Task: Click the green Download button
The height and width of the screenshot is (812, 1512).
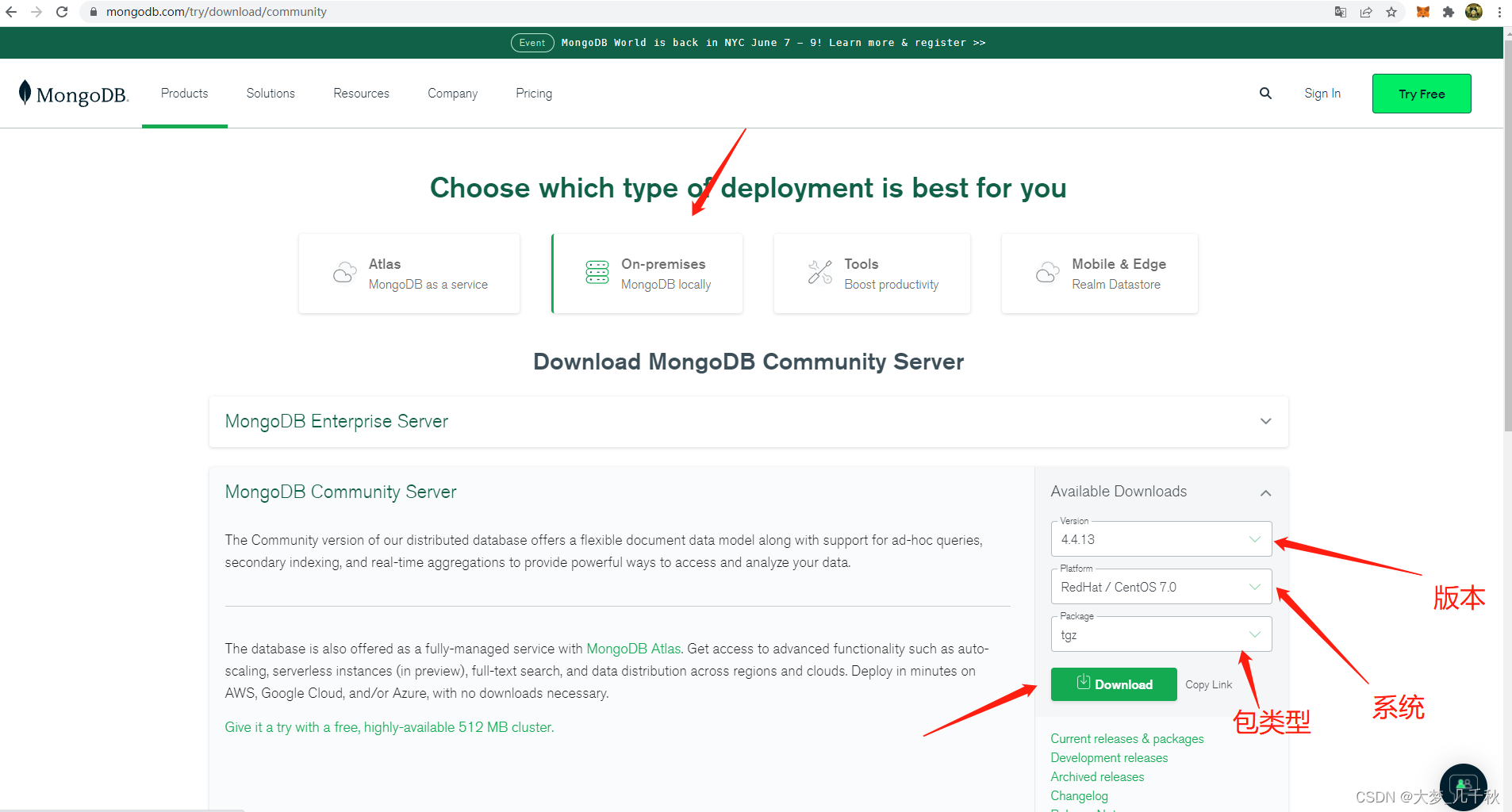Action: point(1114,684)
